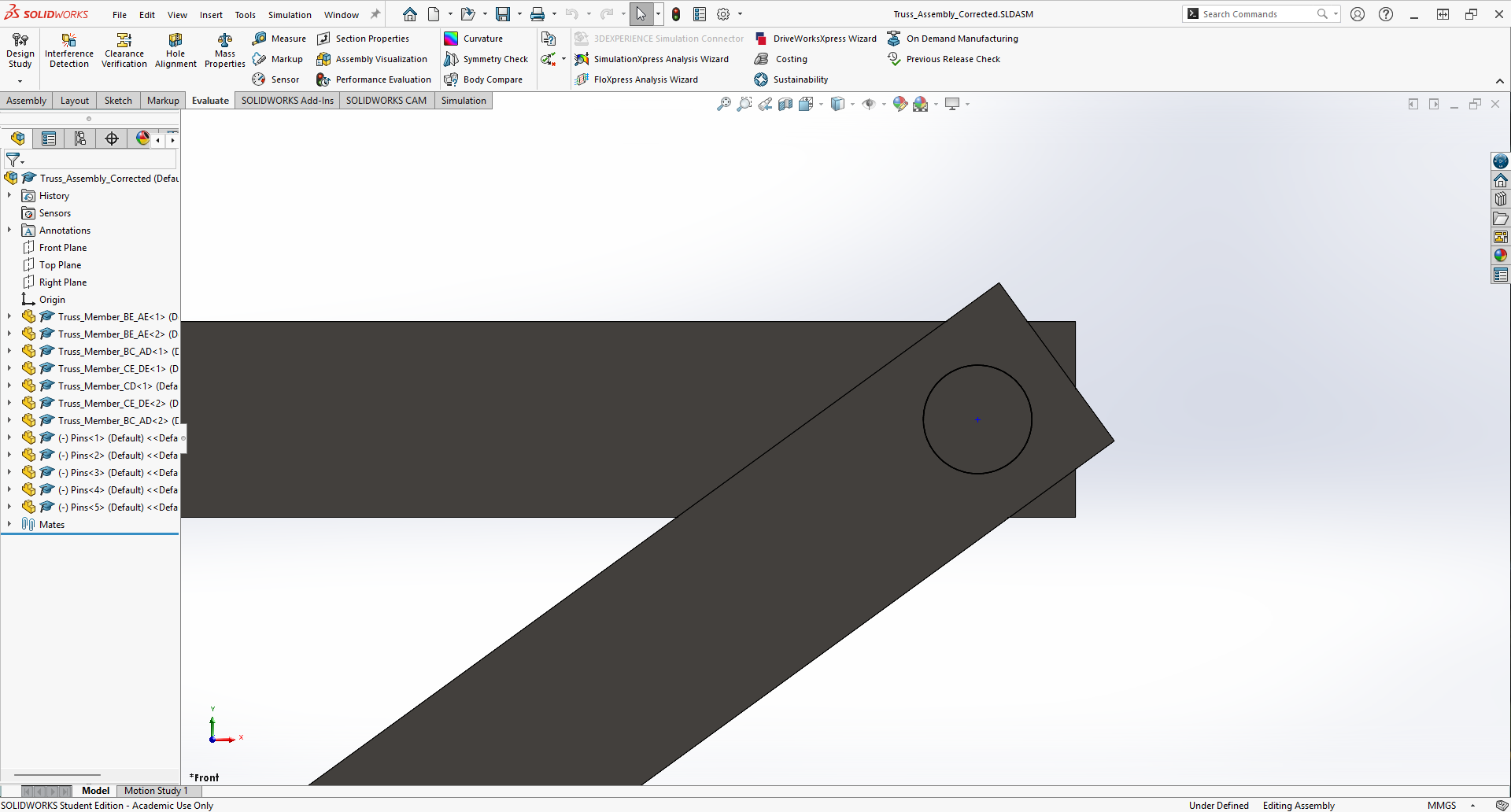This screenshot has width=1511, height=812.
Task: Run Clearance Verification
Action: click(124, 50)
